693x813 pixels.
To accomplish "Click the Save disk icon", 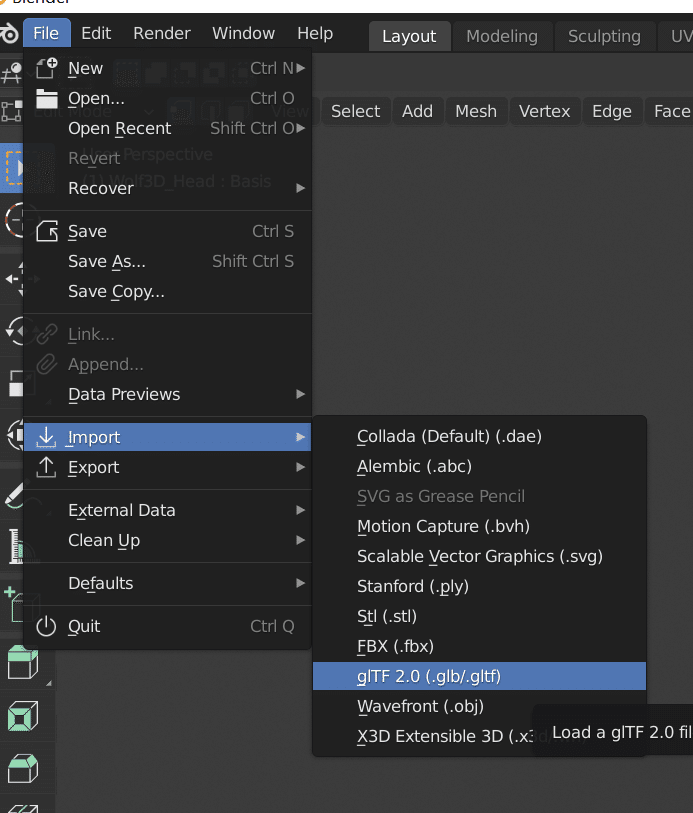I will (x=47, y=231).
